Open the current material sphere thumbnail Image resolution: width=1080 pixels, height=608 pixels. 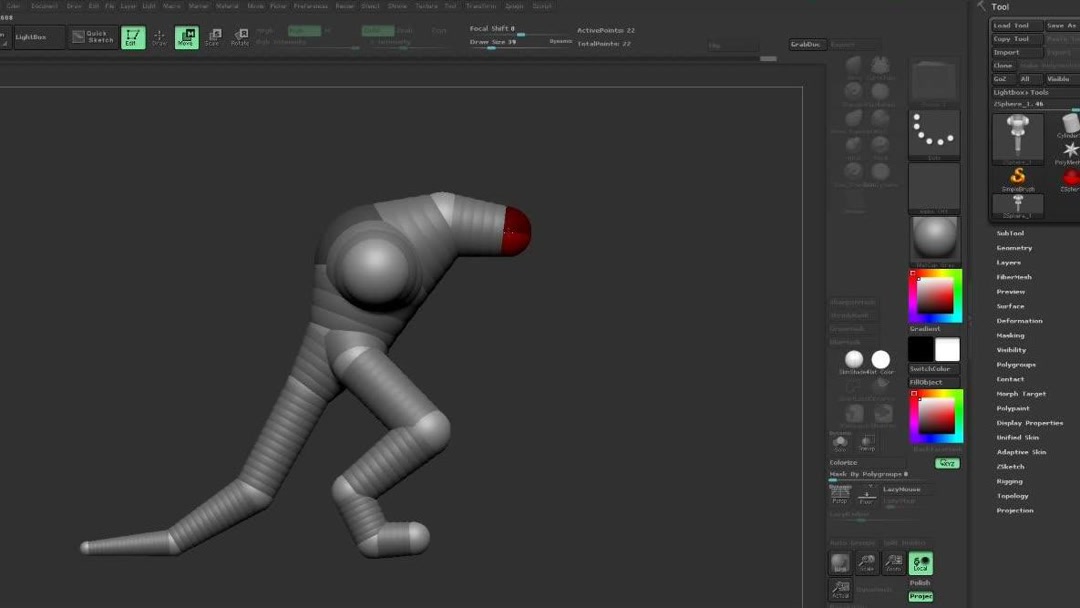[x=934, y=239]
